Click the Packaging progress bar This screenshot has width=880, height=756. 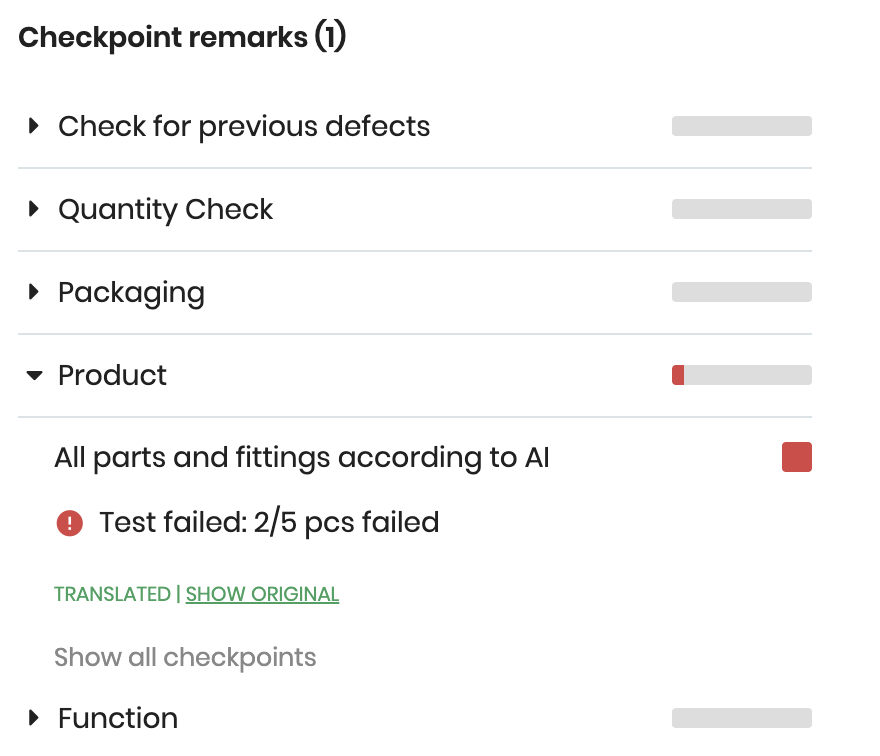click(741, 292)
